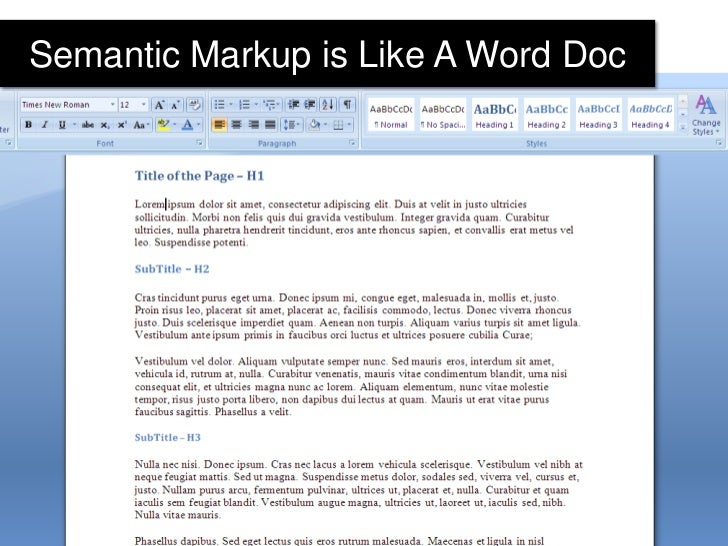Open Change Styles menu

coord(705,115)
